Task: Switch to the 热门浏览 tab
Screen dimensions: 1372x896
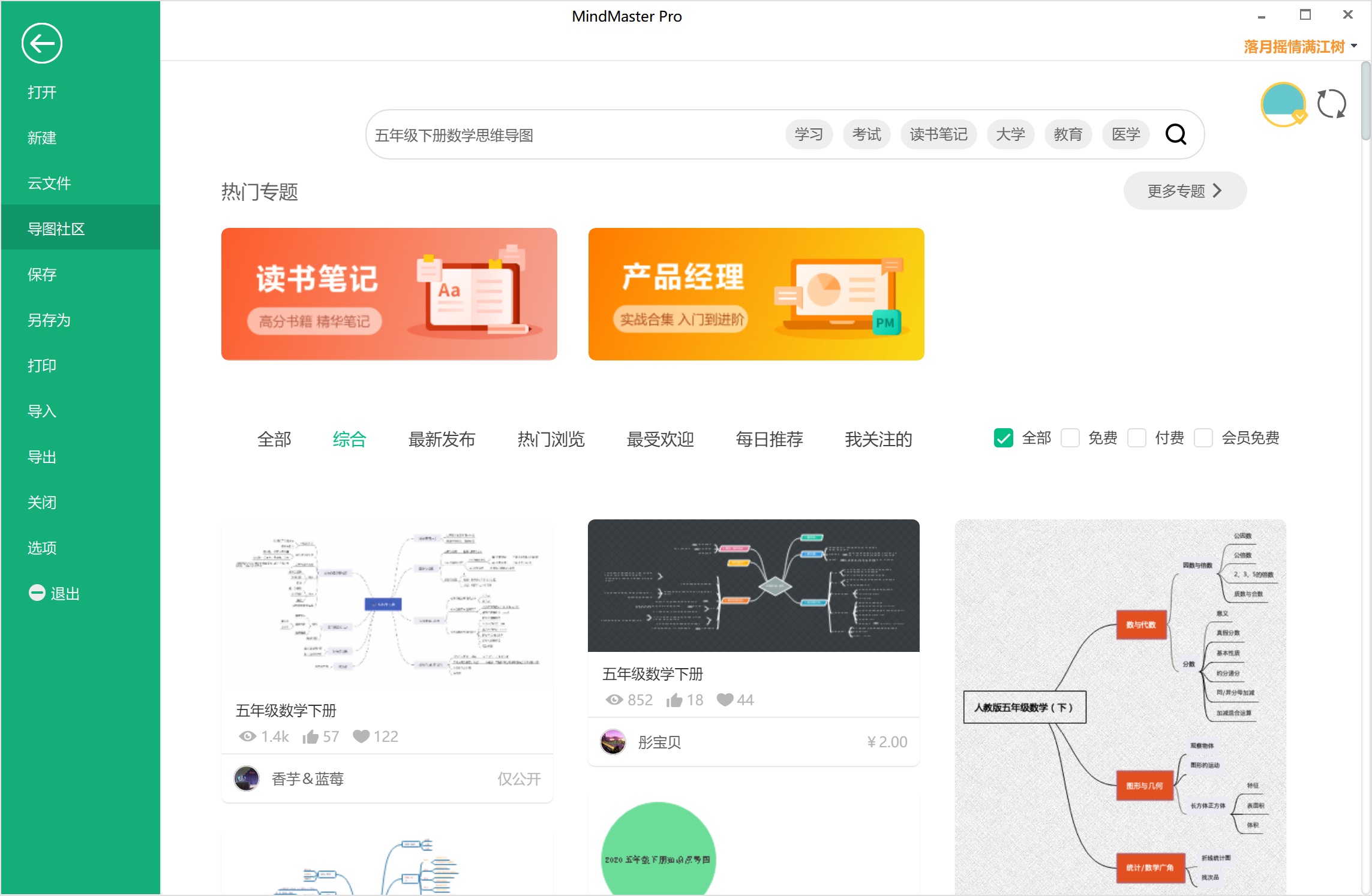Action: coord(551,440)
